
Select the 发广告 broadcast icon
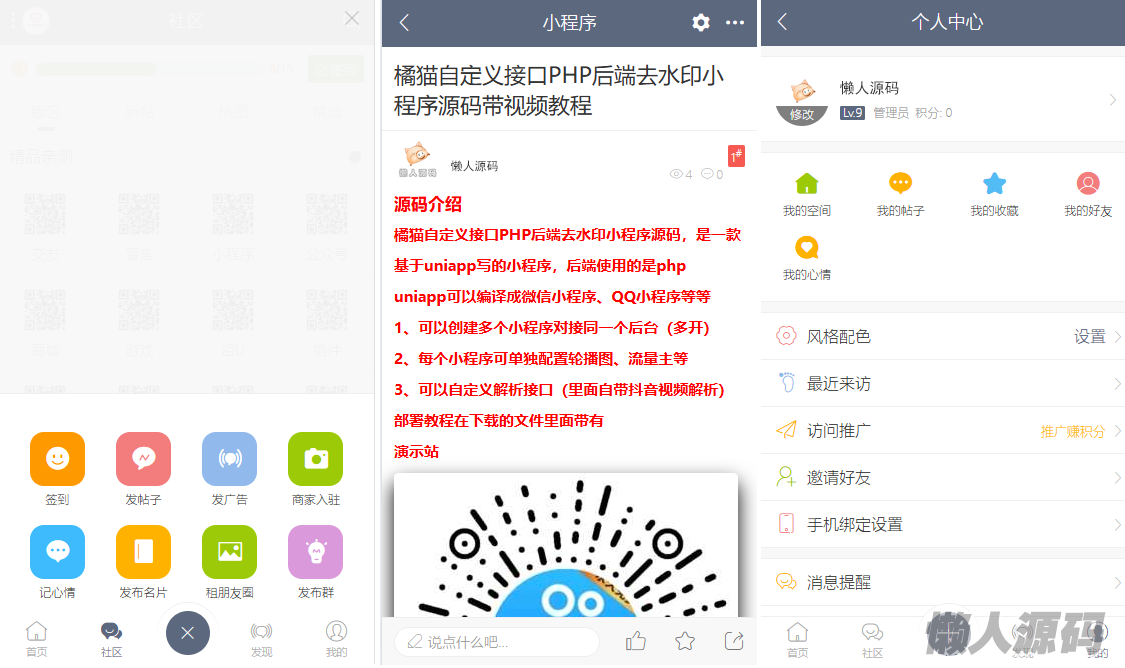click(230, 458)
